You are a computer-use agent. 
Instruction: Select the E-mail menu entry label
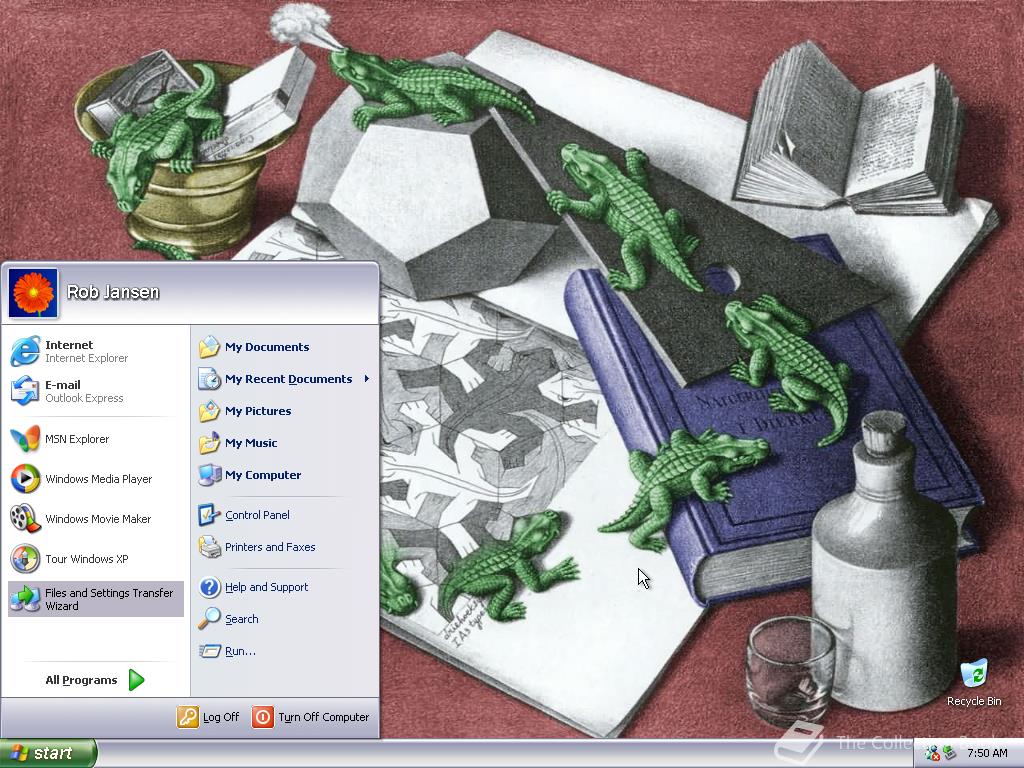(63, 385)
